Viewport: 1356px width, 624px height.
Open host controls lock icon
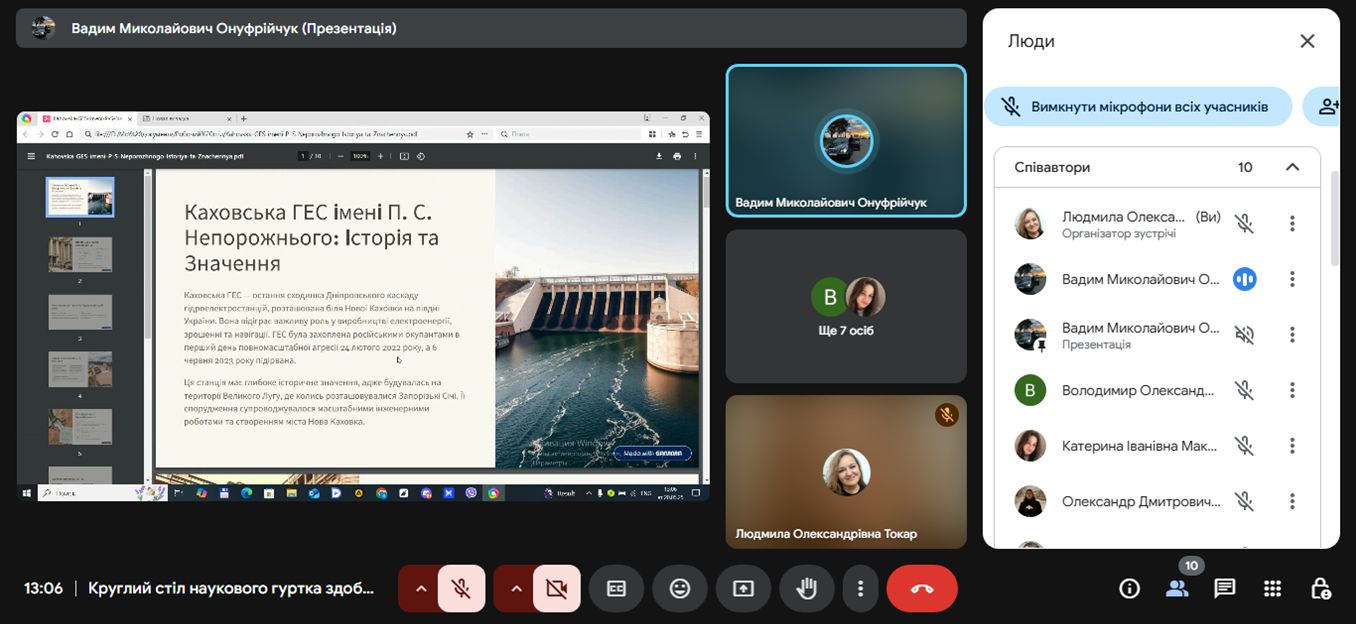pos(1320,589)
